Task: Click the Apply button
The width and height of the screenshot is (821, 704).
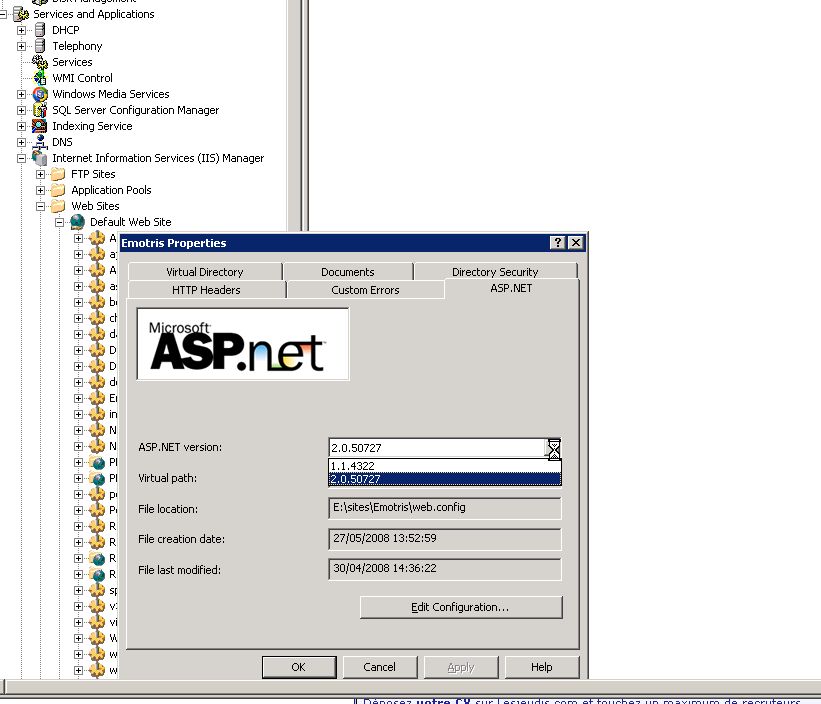Action: pyautogui.click(x=461, y=667)
